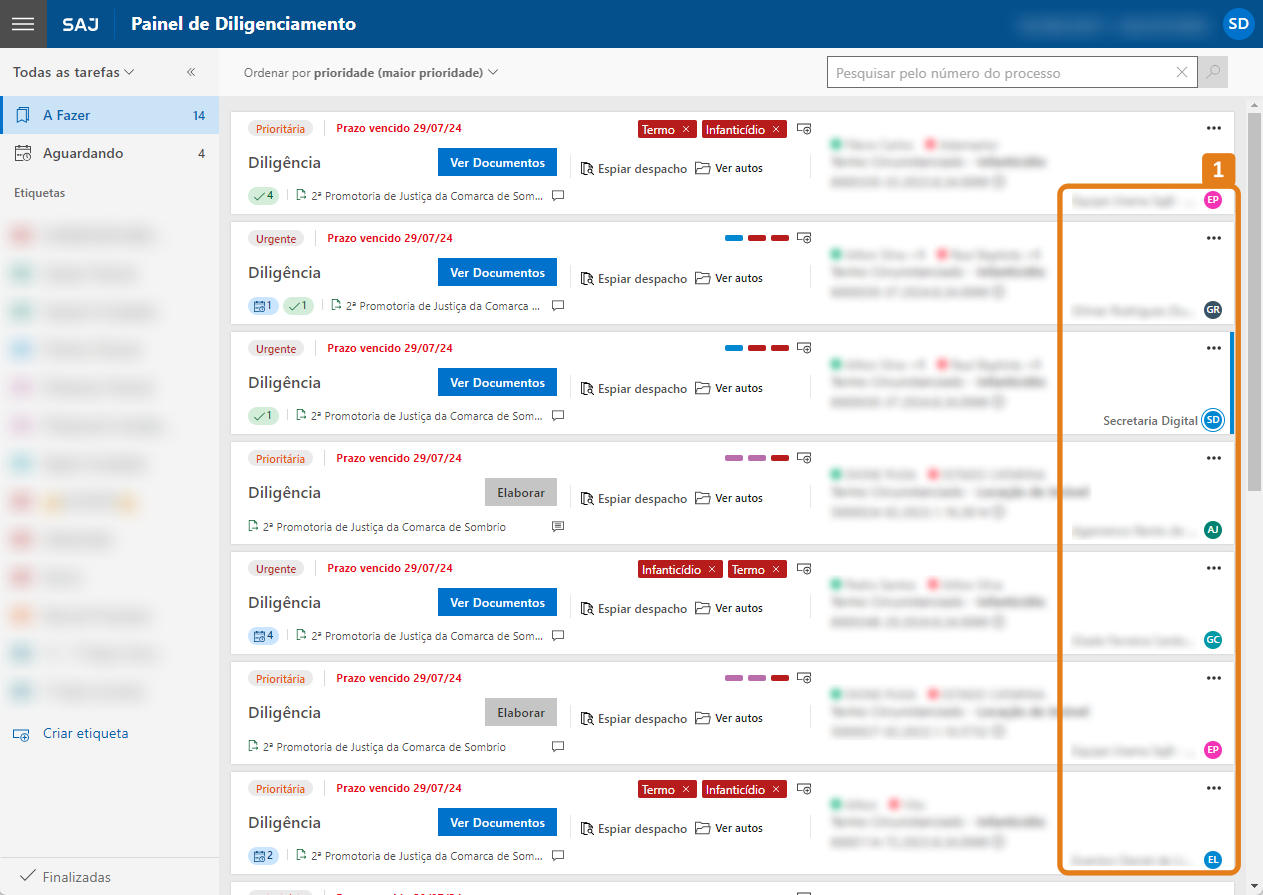The height and width of the screenshot is (895, 1263).
Task: Click Ver Documentos on first Diligência
Action: coord(497,162)
